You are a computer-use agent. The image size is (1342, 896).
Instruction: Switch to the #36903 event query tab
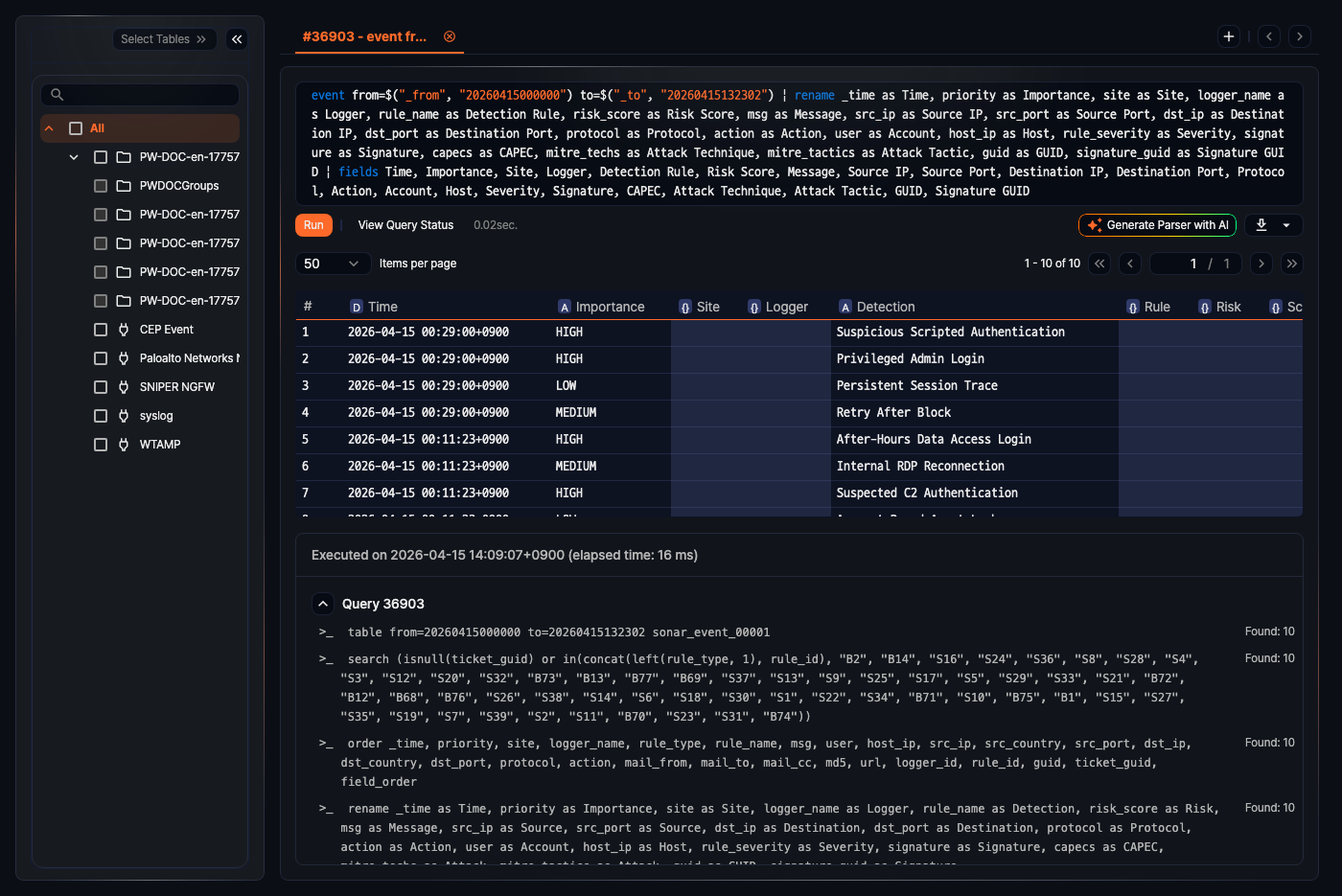(364, 36)
